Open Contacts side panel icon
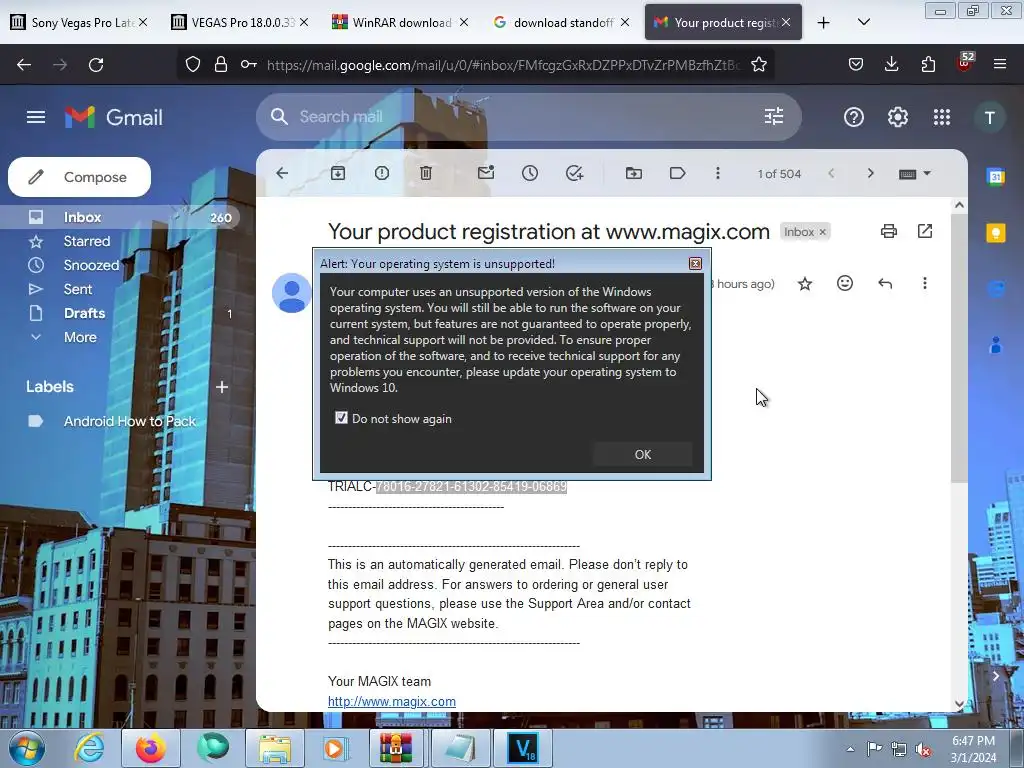 pyautogui.click(x=996, y=344)
